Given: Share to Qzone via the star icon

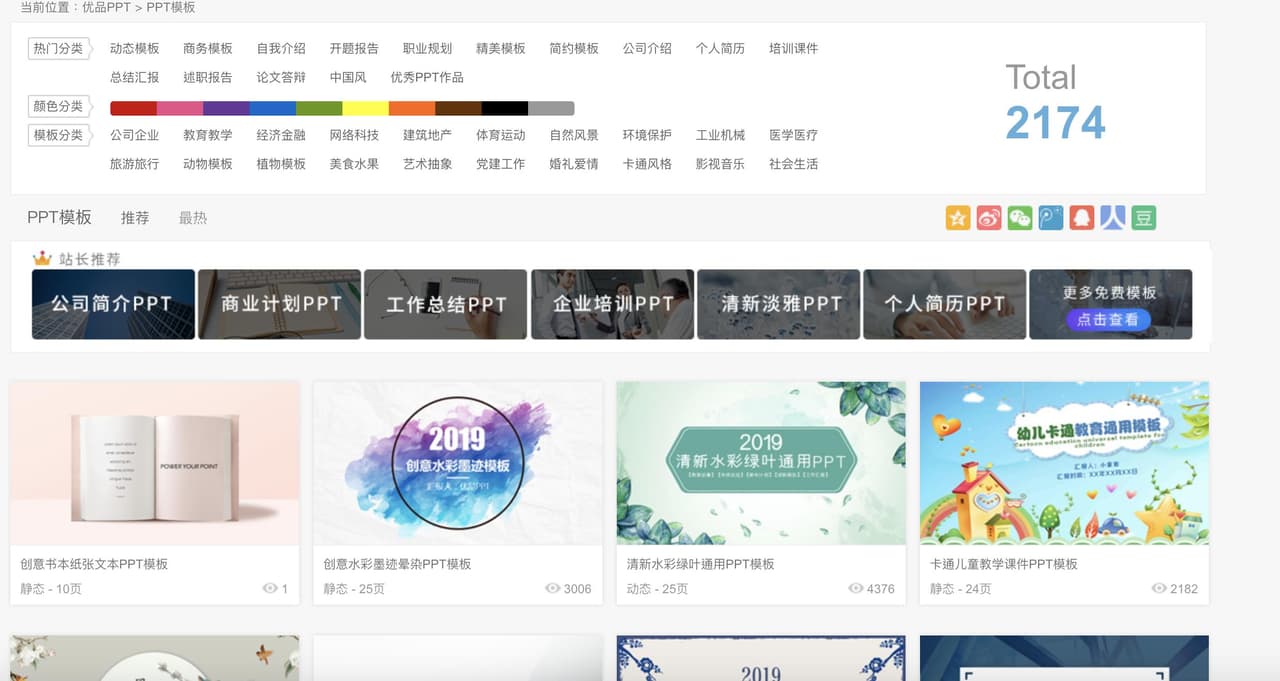Looking at the screenshot, I should [x=958, y=217].
